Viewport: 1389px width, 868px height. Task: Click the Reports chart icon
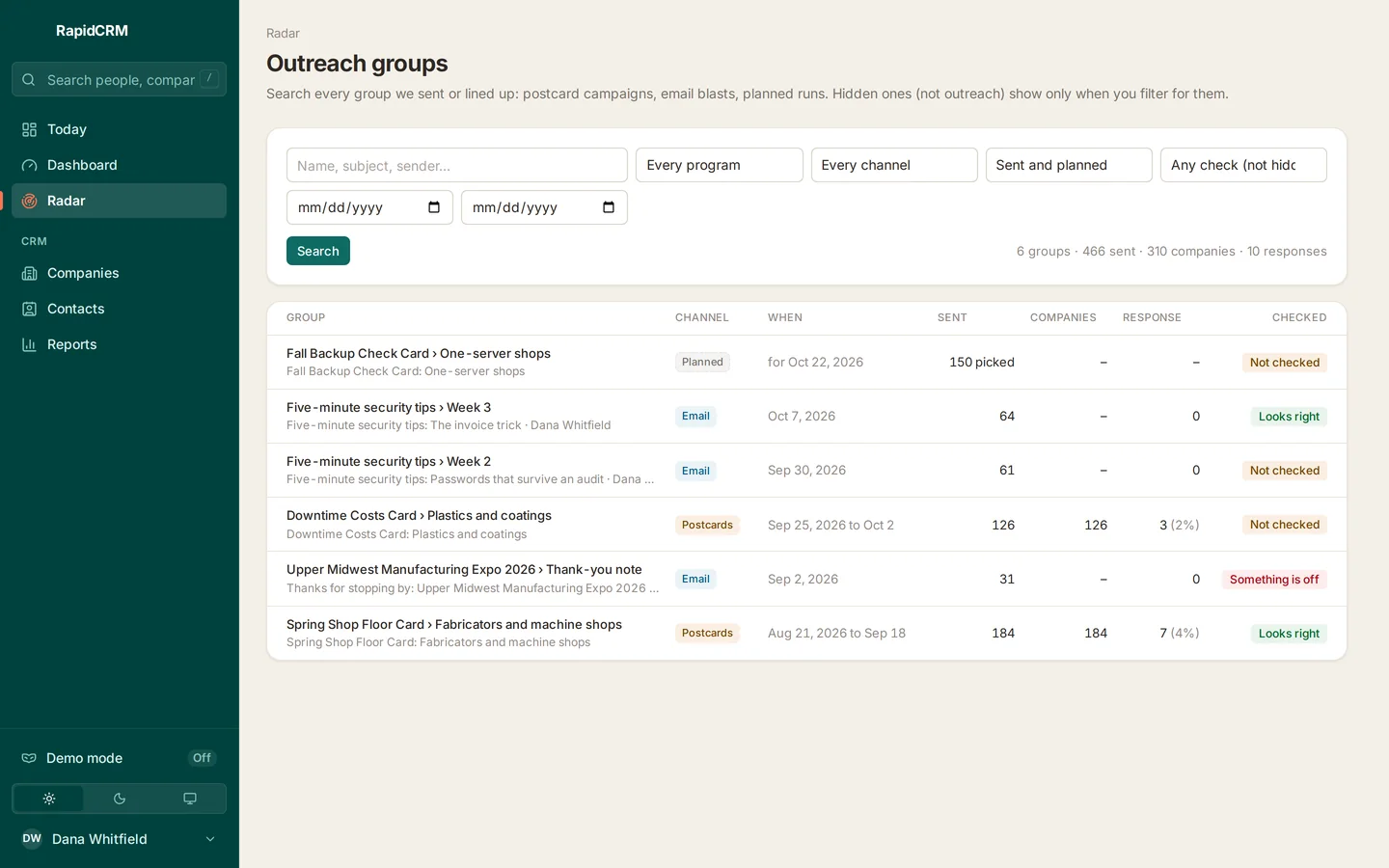30,344
